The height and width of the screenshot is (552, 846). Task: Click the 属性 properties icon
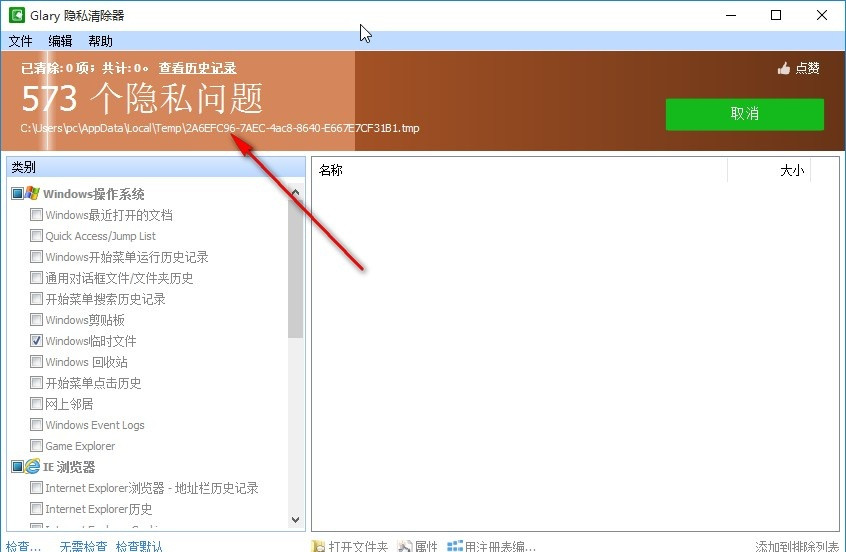(404, 546)
